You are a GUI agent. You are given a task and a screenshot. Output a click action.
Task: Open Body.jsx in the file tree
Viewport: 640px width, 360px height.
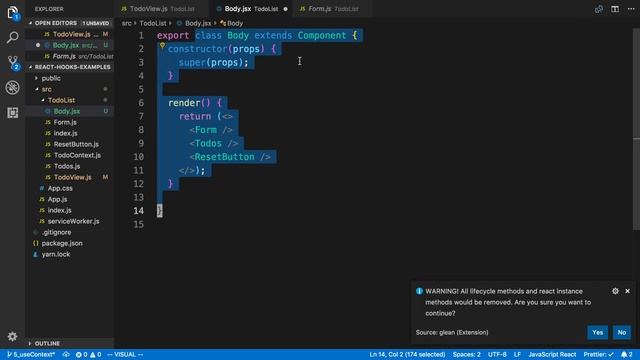click(67, 111)
